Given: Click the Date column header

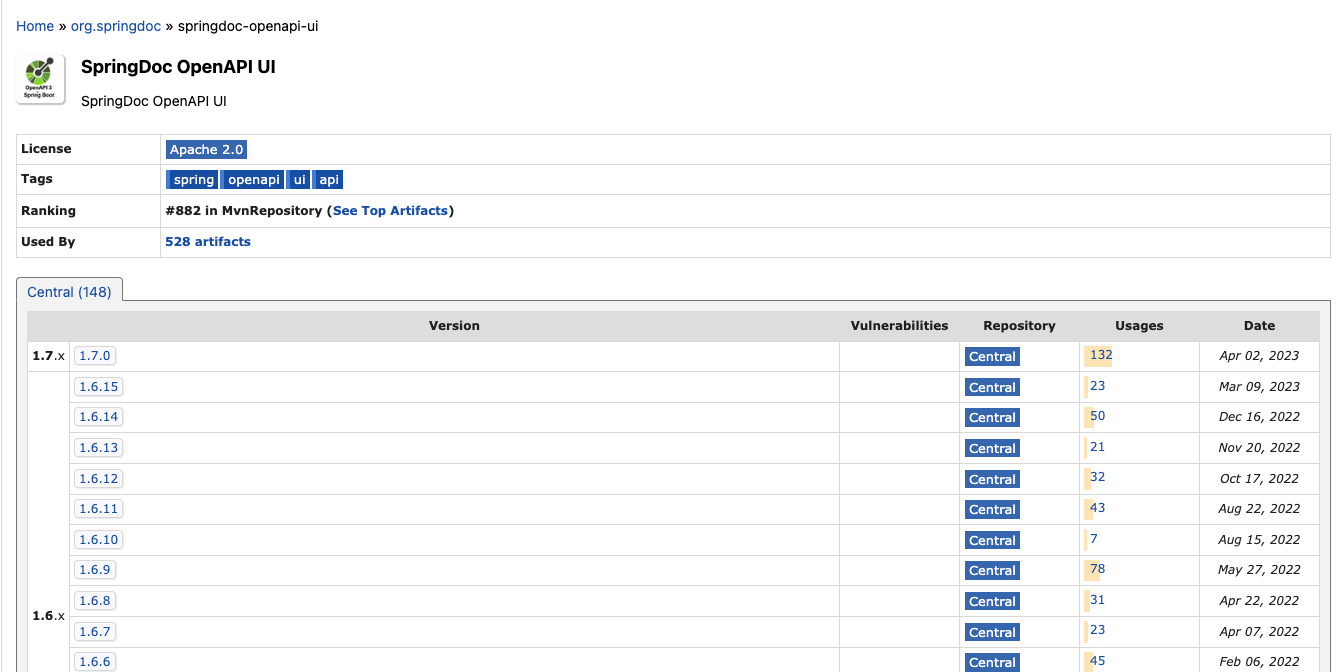Looking at the screenshot, I should click(1259, 326).
